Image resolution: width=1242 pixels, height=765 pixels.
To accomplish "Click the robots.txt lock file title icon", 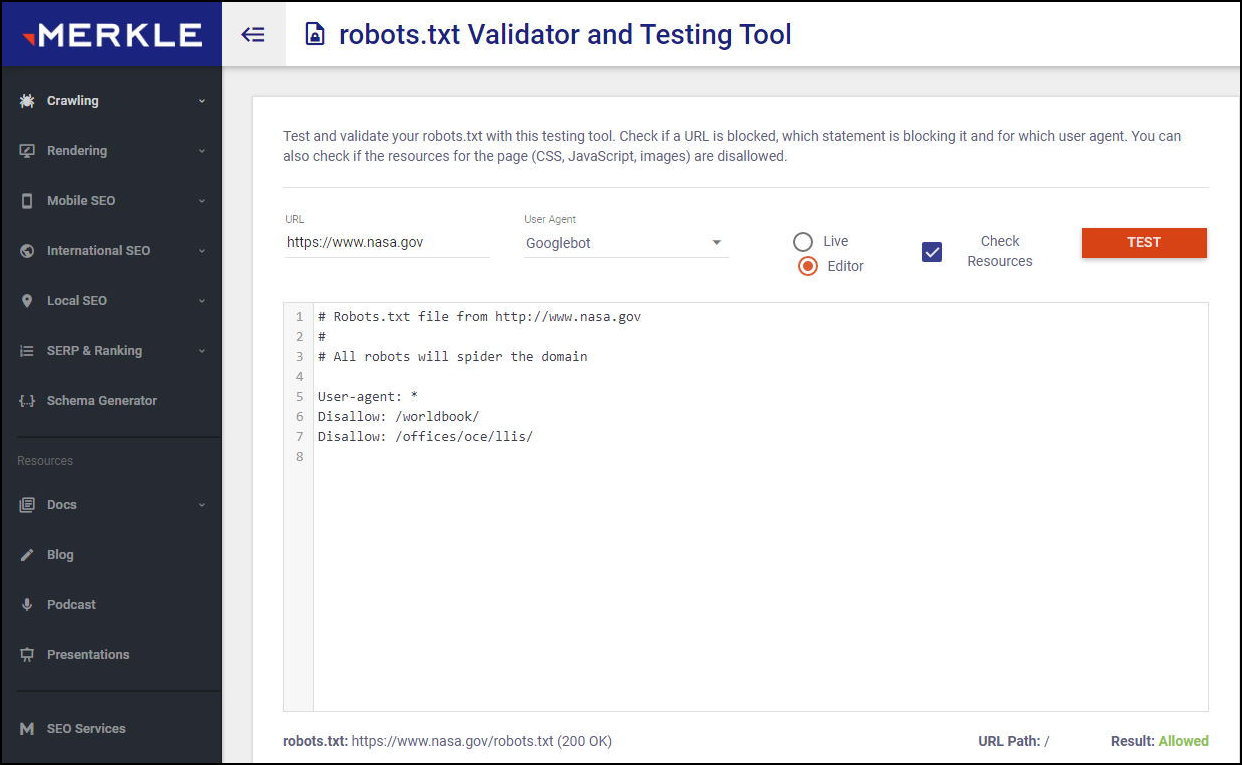I will [x=315, y=35].
